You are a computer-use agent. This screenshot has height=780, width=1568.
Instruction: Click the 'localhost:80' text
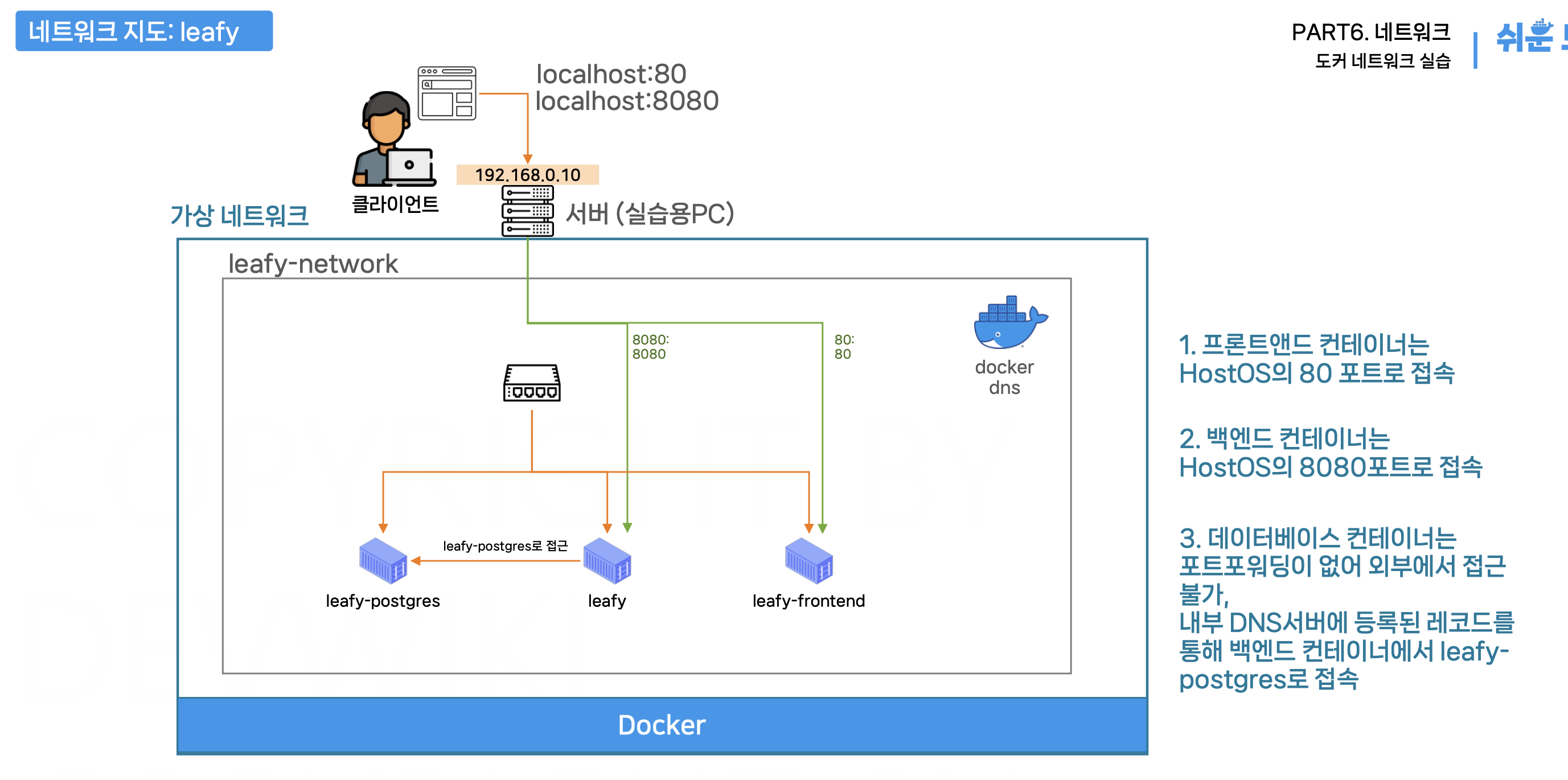(610, 74)
